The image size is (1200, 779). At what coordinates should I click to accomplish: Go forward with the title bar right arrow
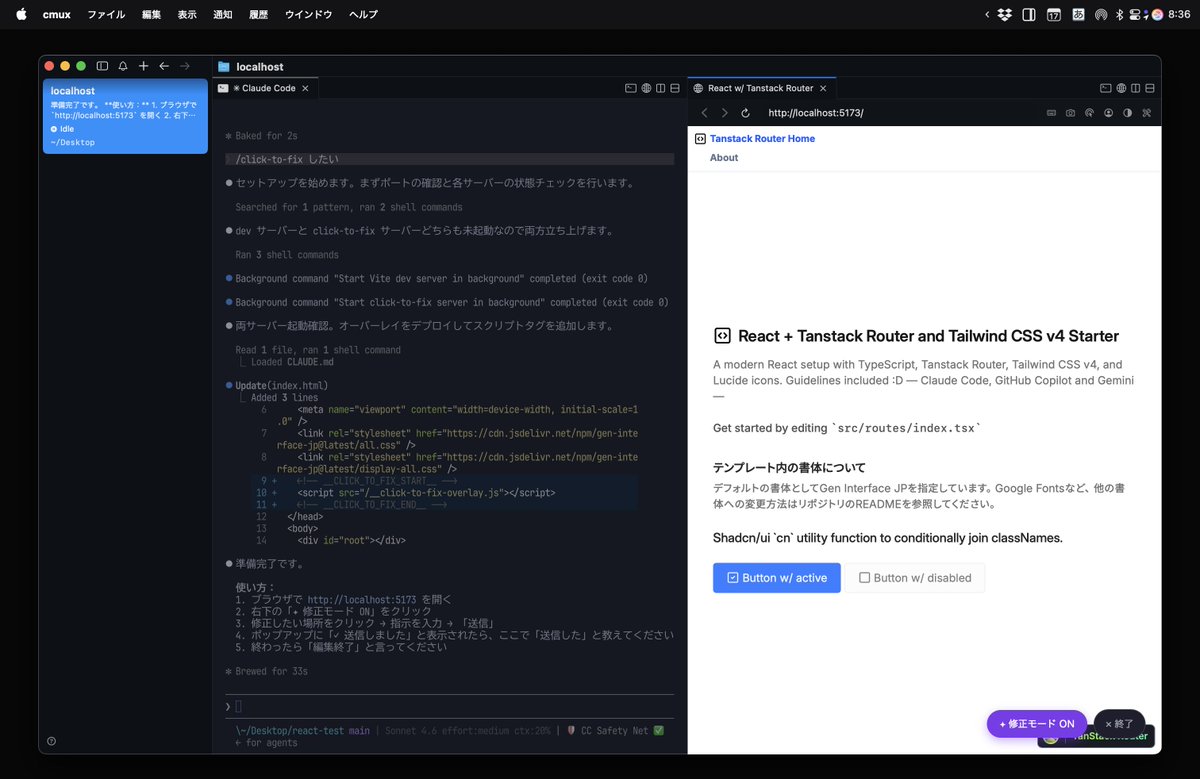click(x=185, y=66)
